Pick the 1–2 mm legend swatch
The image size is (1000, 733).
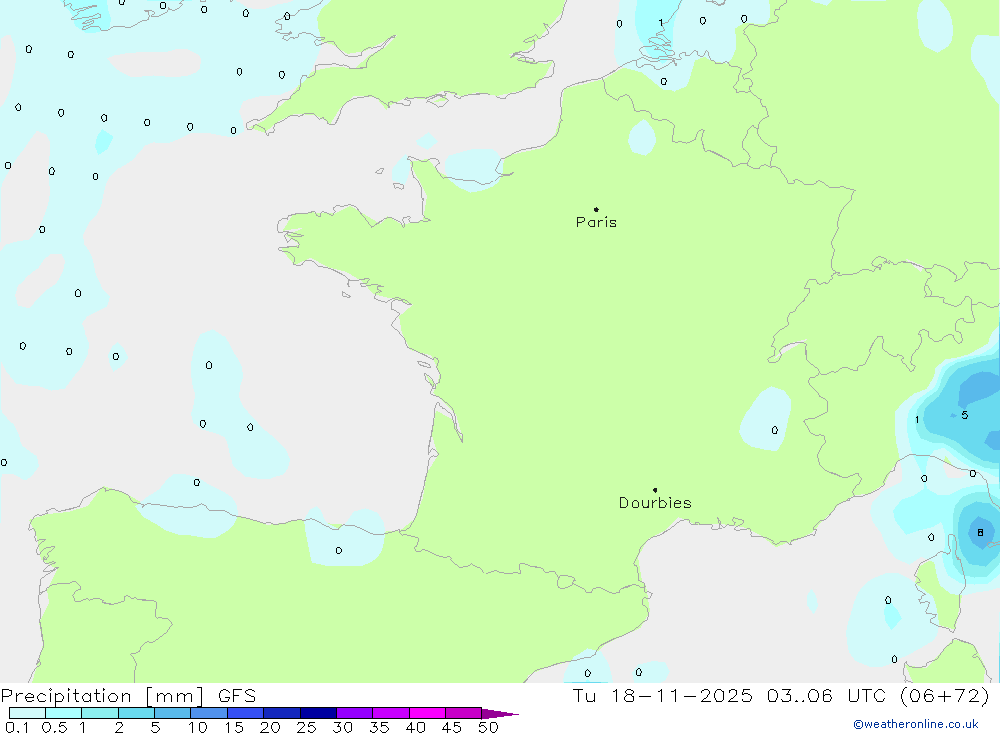(x=100, y=713)
